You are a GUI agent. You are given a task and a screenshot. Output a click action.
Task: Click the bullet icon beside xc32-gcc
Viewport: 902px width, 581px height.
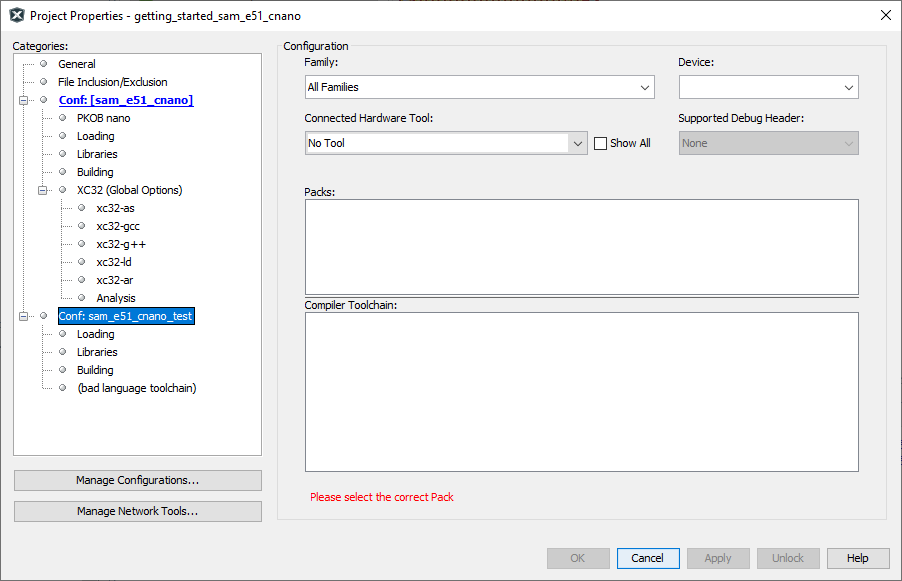(81, 226)
